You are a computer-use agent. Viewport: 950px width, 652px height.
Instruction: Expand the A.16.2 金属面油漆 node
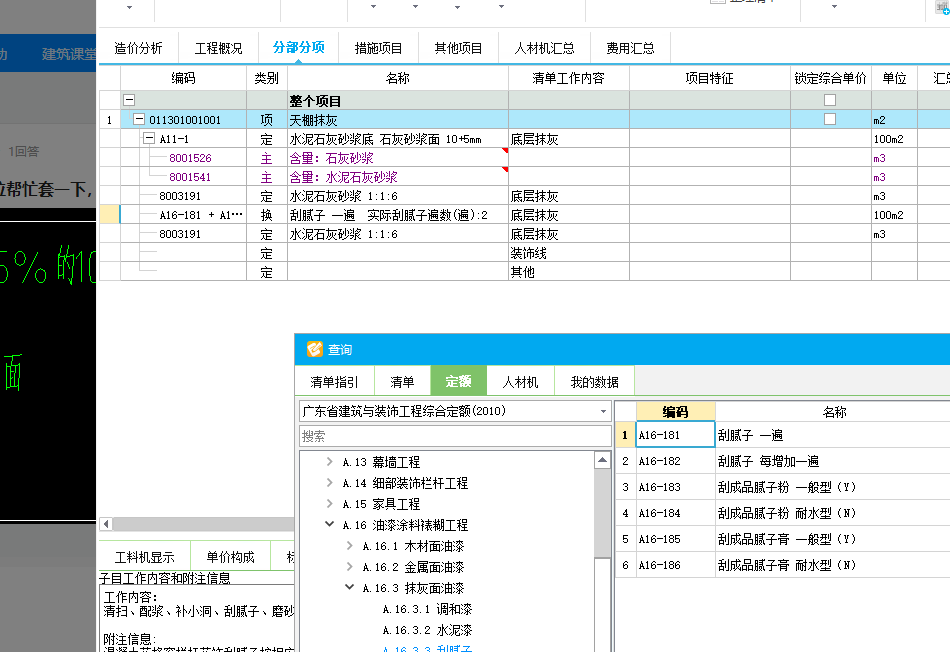(350, 567)
